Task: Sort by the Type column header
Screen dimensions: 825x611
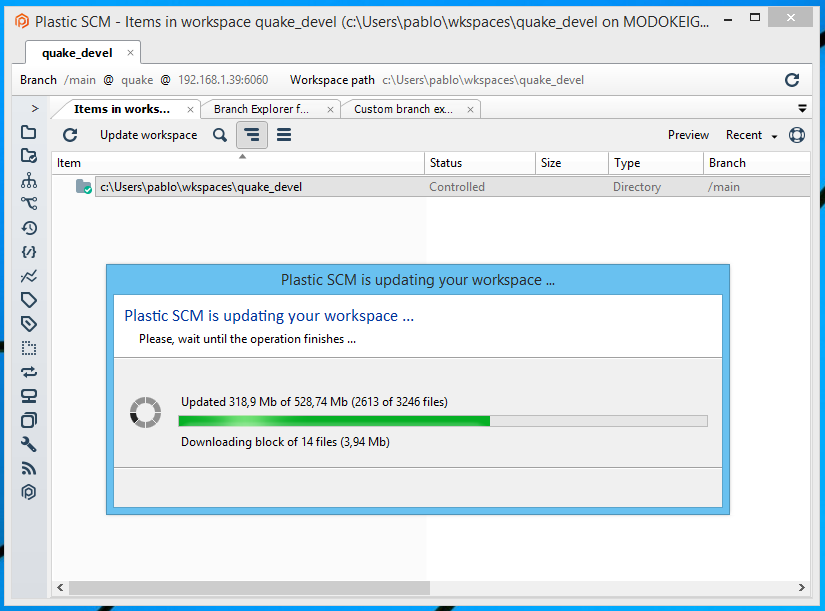Action: click(x=656, y=163)
